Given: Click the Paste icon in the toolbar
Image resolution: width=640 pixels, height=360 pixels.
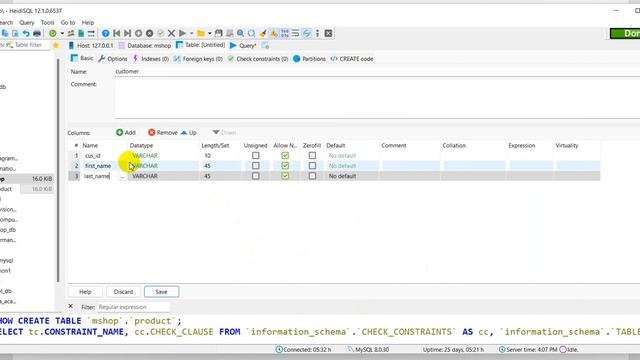Looking at the screenshot, I should pos(15,33).
